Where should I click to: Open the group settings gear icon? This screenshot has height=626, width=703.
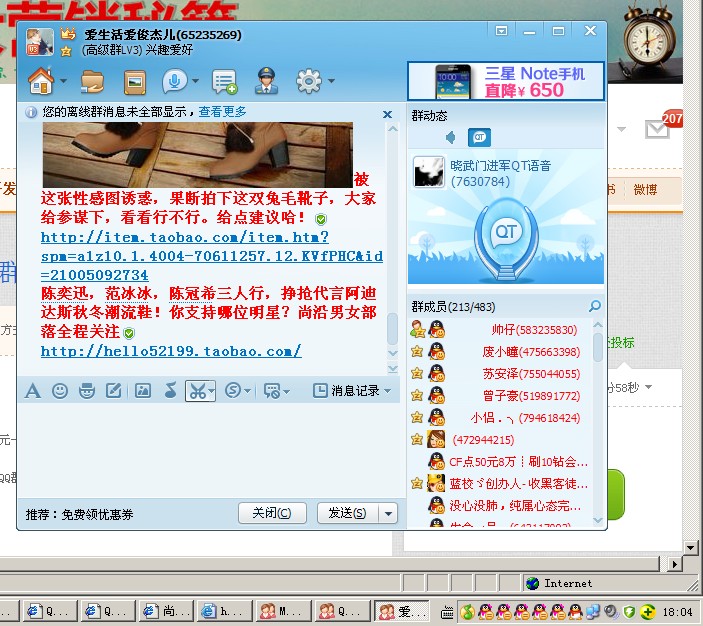pyautogui.click(x=309, y=81)
